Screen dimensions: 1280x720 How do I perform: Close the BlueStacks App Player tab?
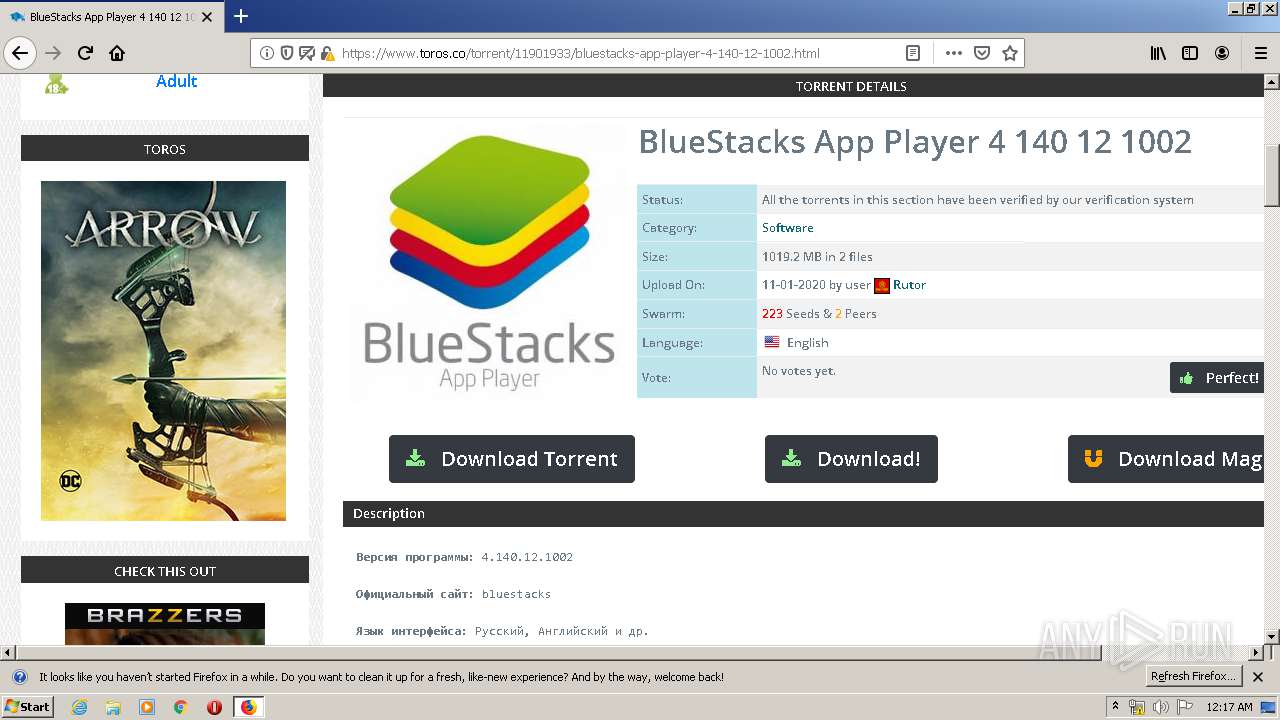click(x=207, y=17)
